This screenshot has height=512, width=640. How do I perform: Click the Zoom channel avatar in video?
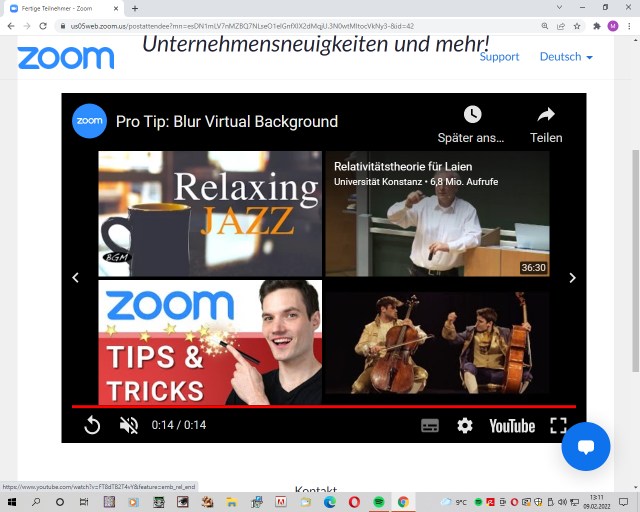(x=89, y=121)
